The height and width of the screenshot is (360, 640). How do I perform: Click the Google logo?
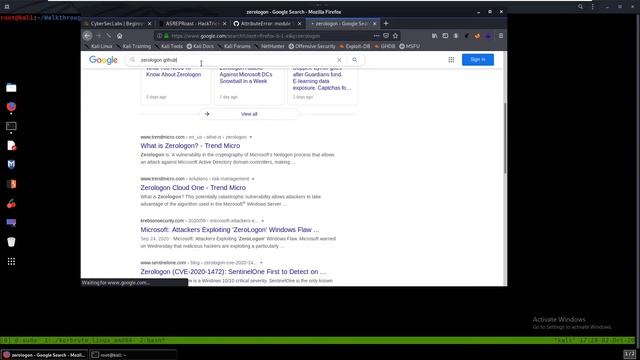click(103, 60)
